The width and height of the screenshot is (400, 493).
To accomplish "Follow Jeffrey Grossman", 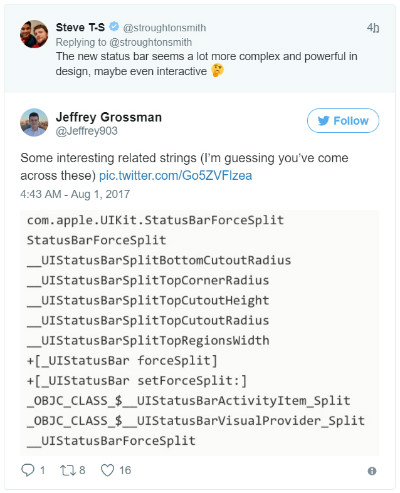I will click(x=343, y=120).
